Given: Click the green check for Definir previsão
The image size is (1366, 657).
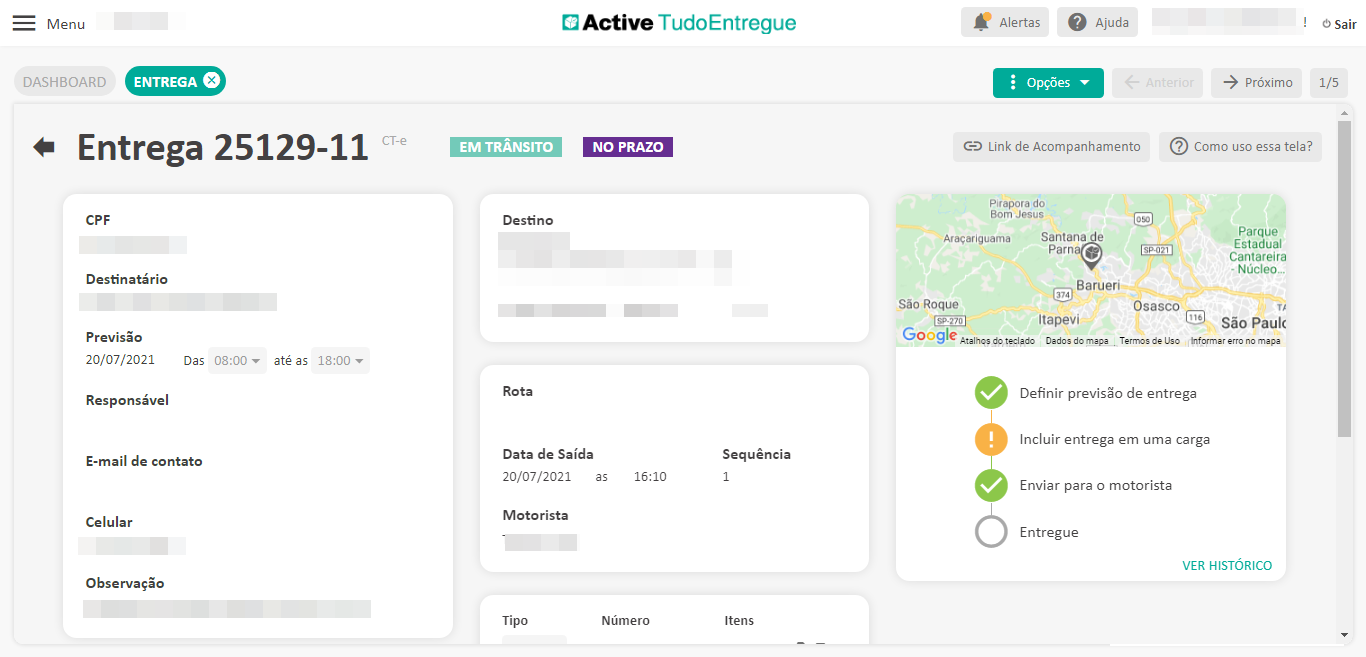Looking at the screenshot, I should pos(991,393).
